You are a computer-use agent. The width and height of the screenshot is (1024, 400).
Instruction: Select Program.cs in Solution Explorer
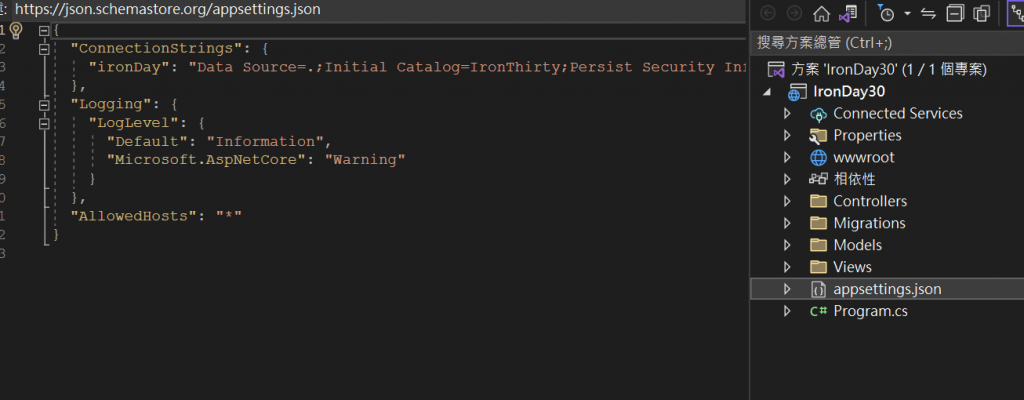click(x=871, y=311)
